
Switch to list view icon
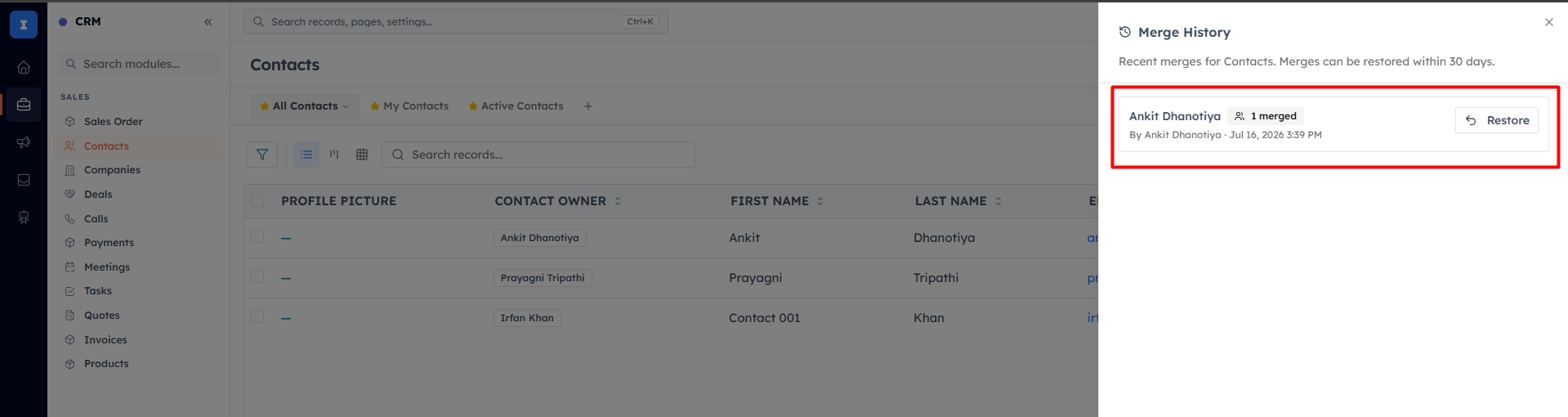[x=306, y=155]
